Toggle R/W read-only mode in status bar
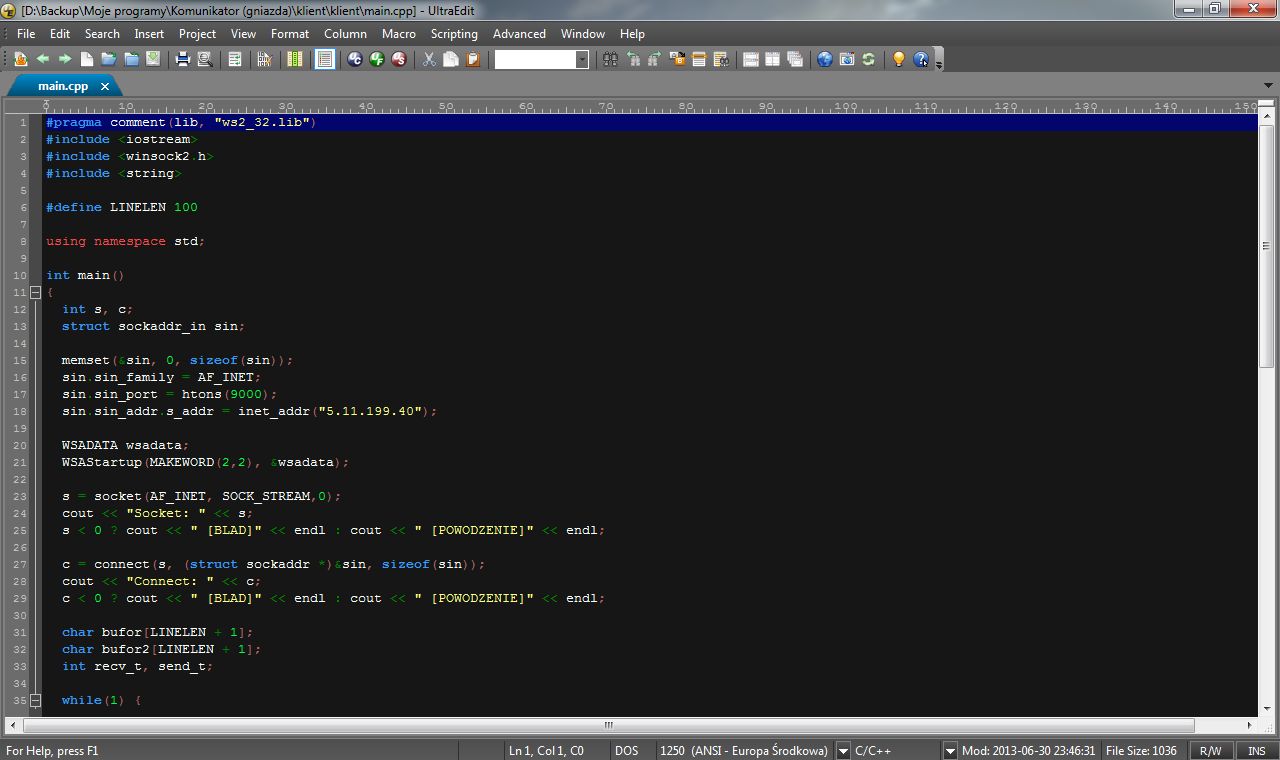This screenshot has height=760, width=1280. [x=1211, y=750]
